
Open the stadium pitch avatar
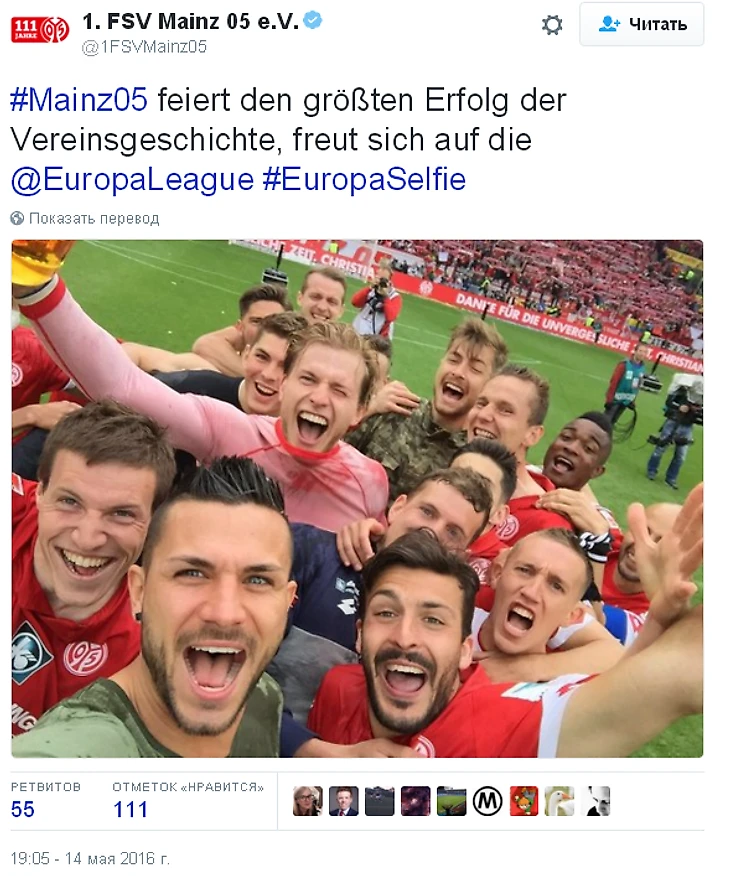[x=451, y=801]
